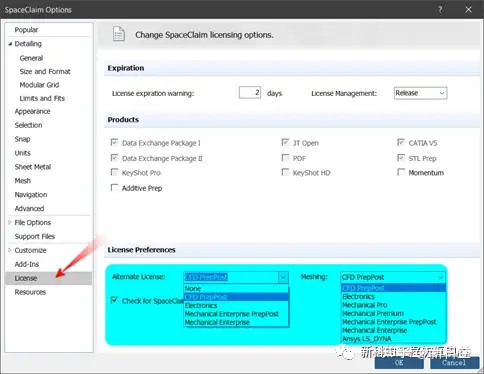Choose highlighted CFD PrepPost in Meshing list
The width and height of the screenshot is (484, 374).
pos(393,288)
